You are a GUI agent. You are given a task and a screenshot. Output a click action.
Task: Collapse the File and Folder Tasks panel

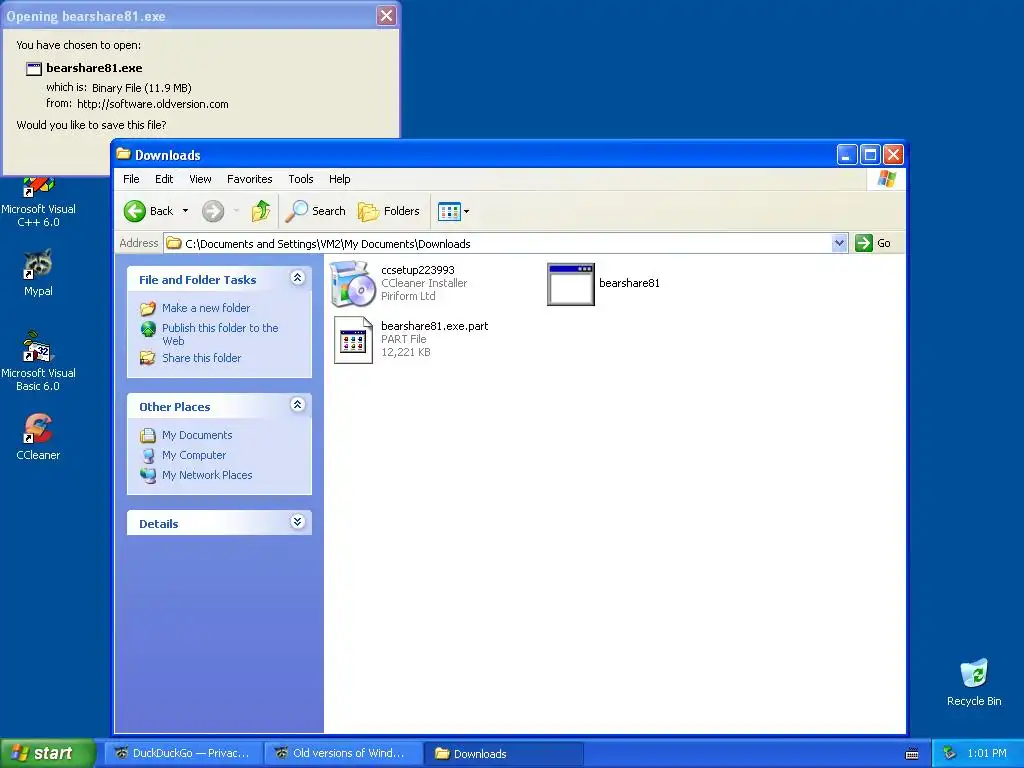click(x=297, y=278)
